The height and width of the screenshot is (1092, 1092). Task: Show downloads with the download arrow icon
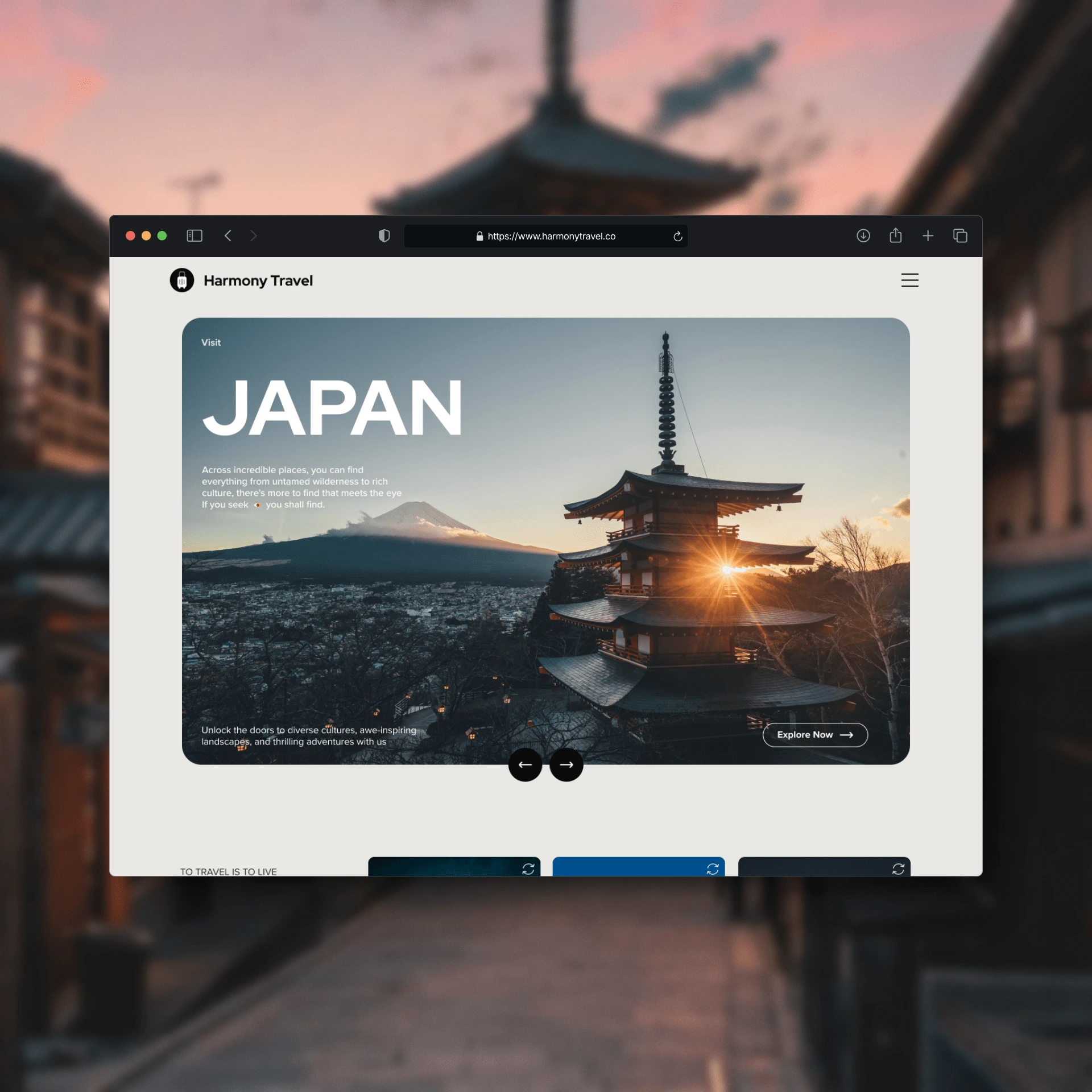point(863,235)
